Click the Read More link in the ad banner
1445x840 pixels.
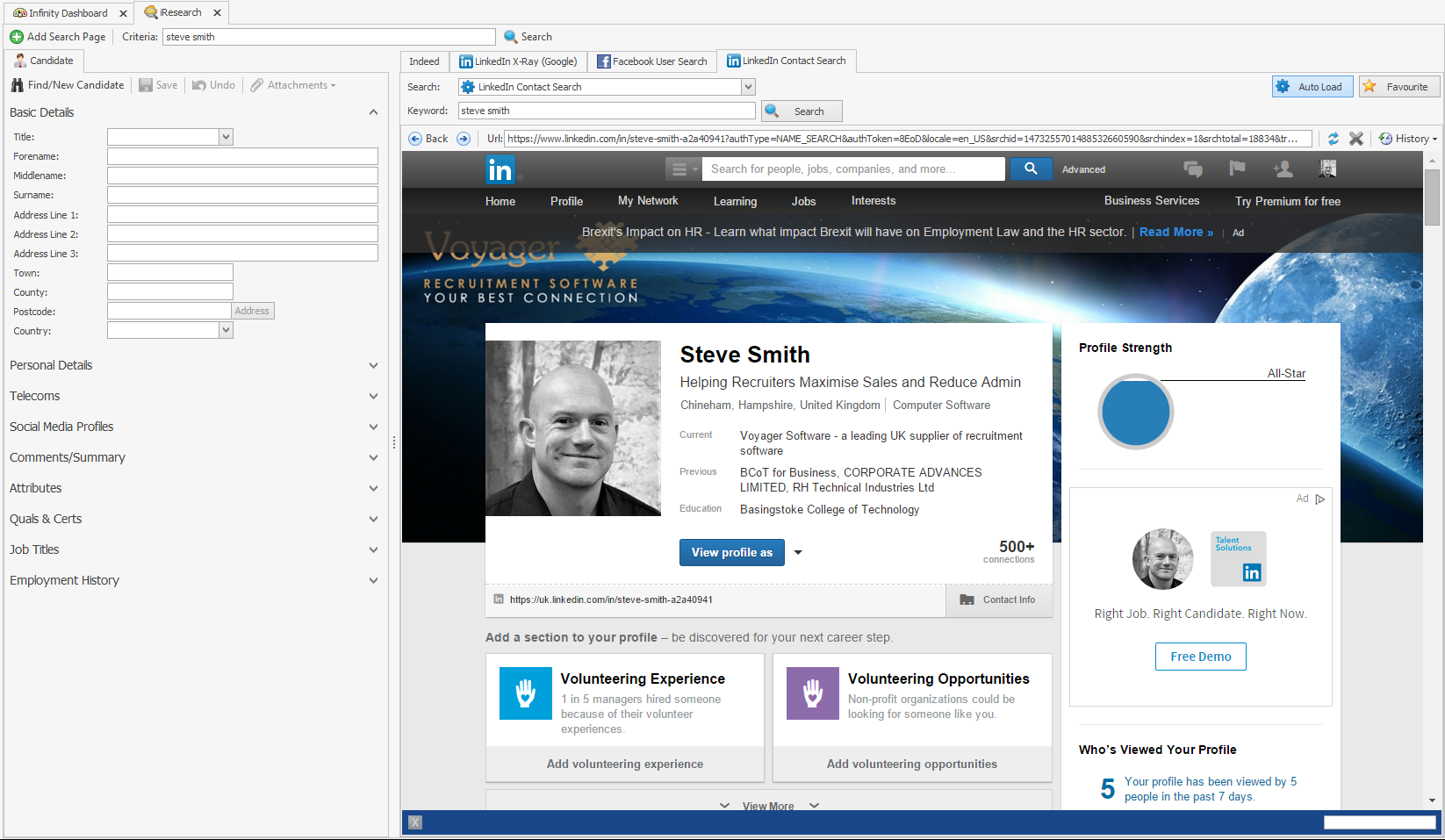click(x=1176, y=232)
